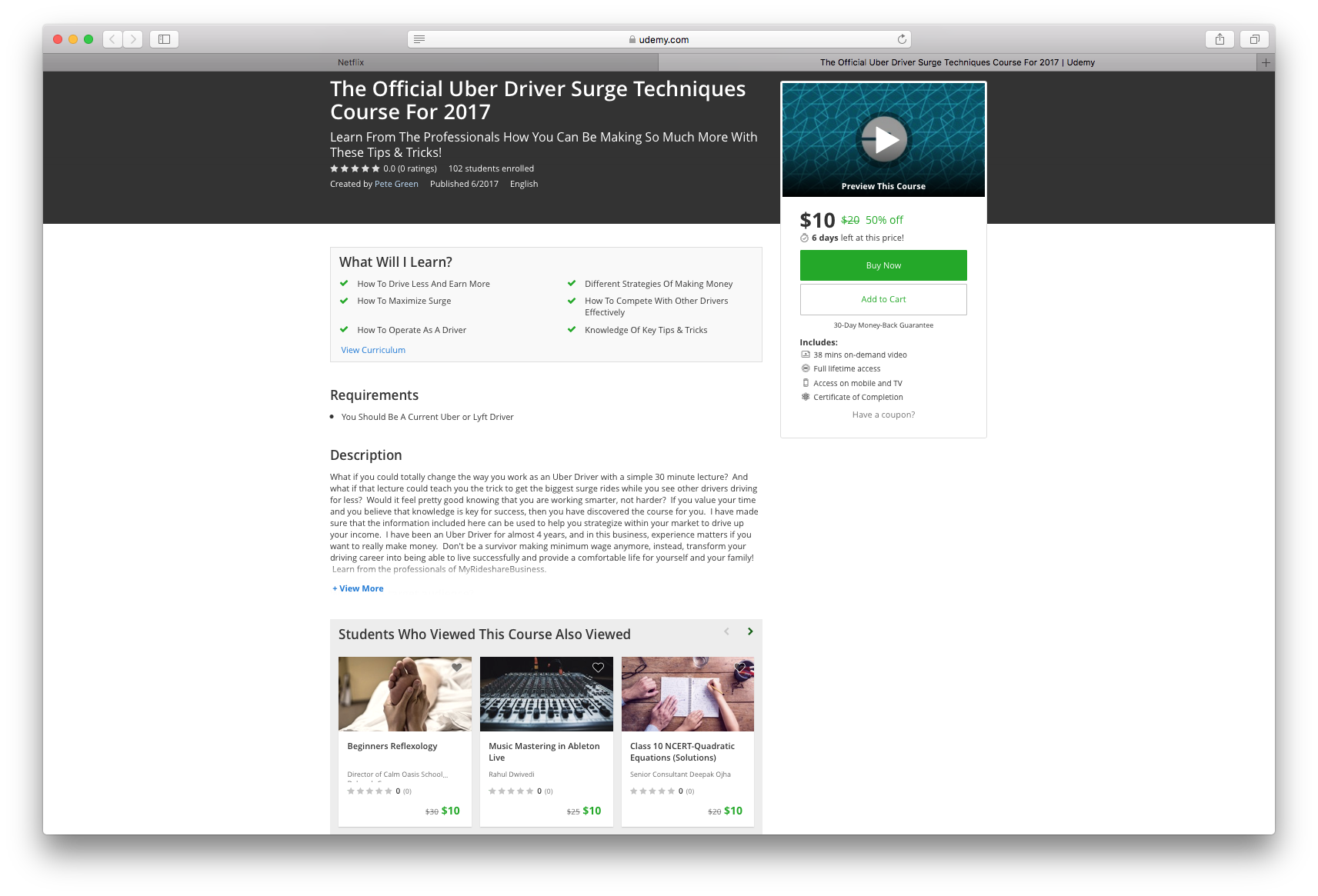The width and height of the screenshot is (1318, 896).
Task: Play the course preview video
Action: click(884, 139)
